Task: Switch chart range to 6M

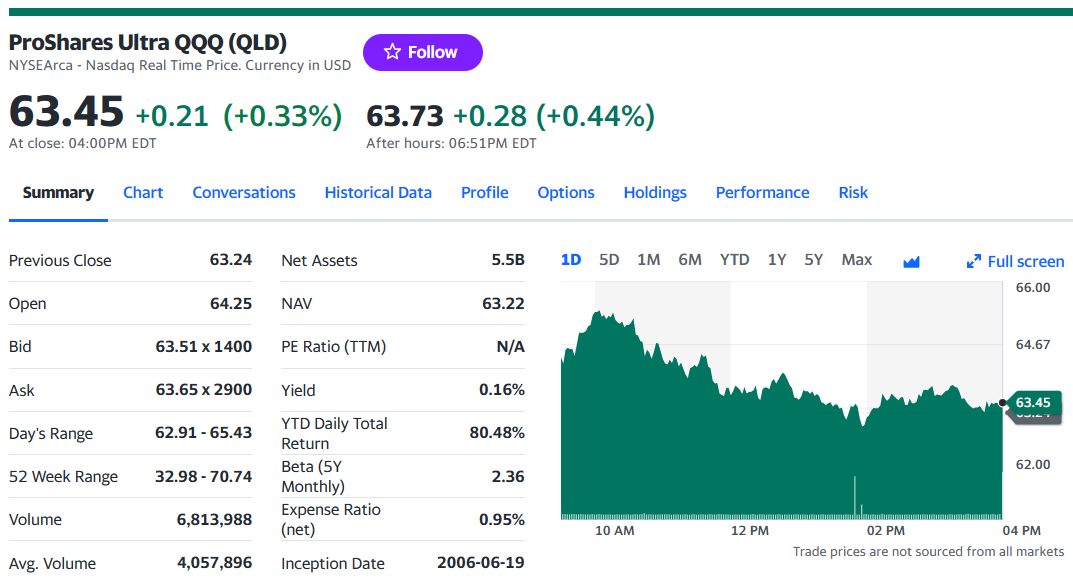Action: click(x=690, y=260)
